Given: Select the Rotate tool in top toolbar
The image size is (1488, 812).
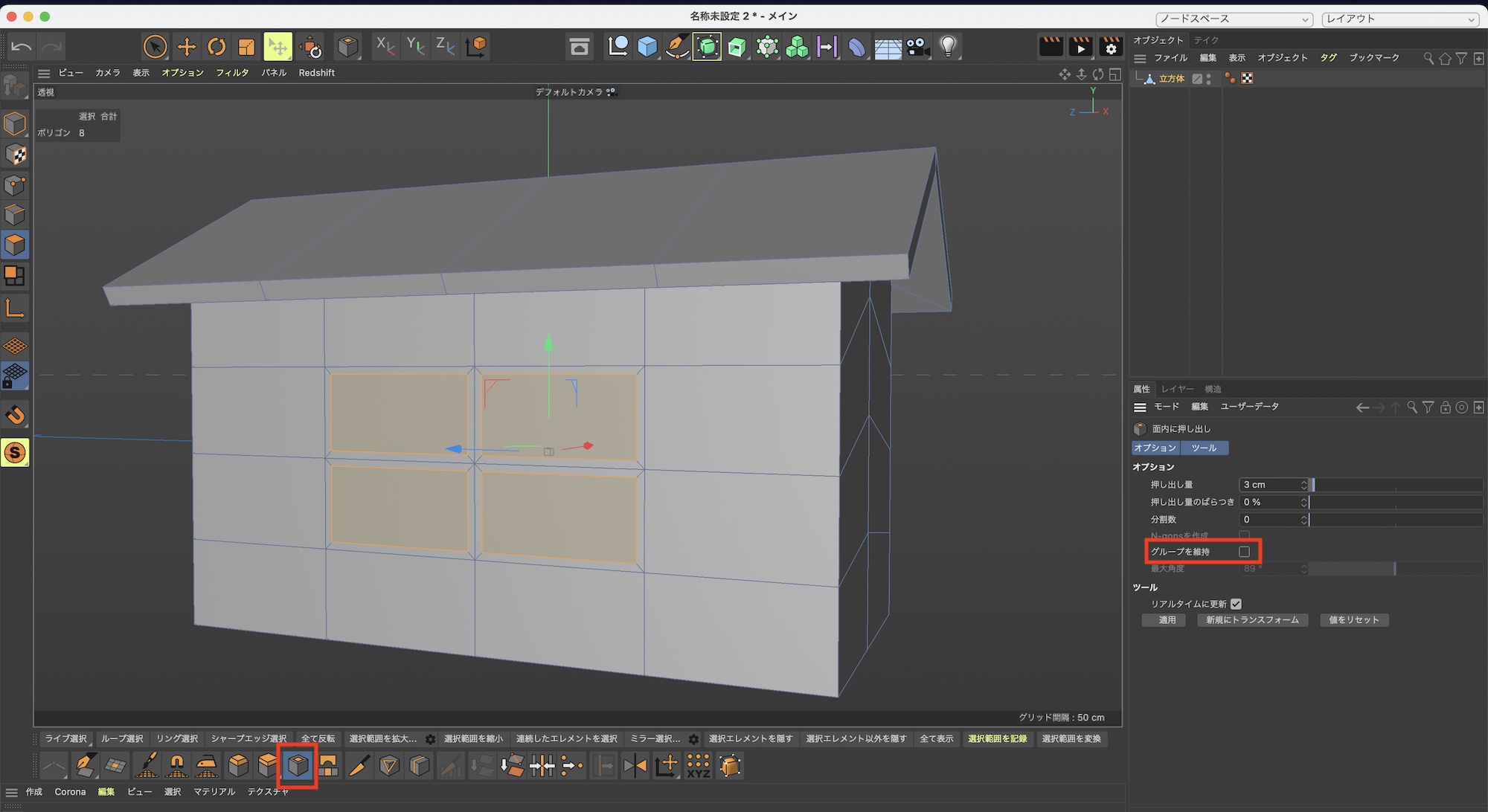Looking at the screenshot, I should point(217,47).
